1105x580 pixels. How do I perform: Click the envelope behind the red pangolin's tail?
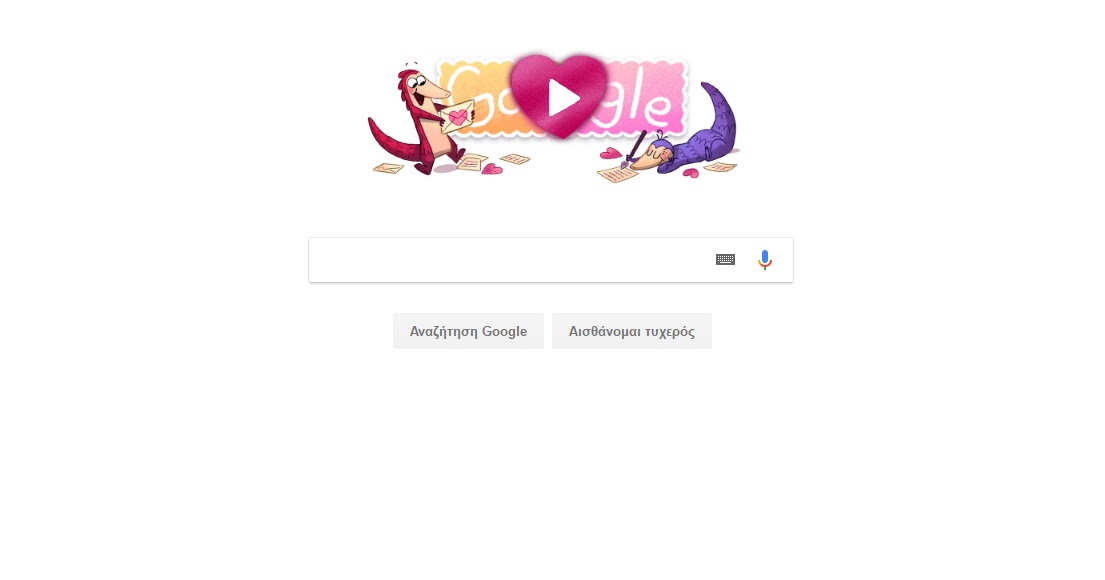pos(388,168)
